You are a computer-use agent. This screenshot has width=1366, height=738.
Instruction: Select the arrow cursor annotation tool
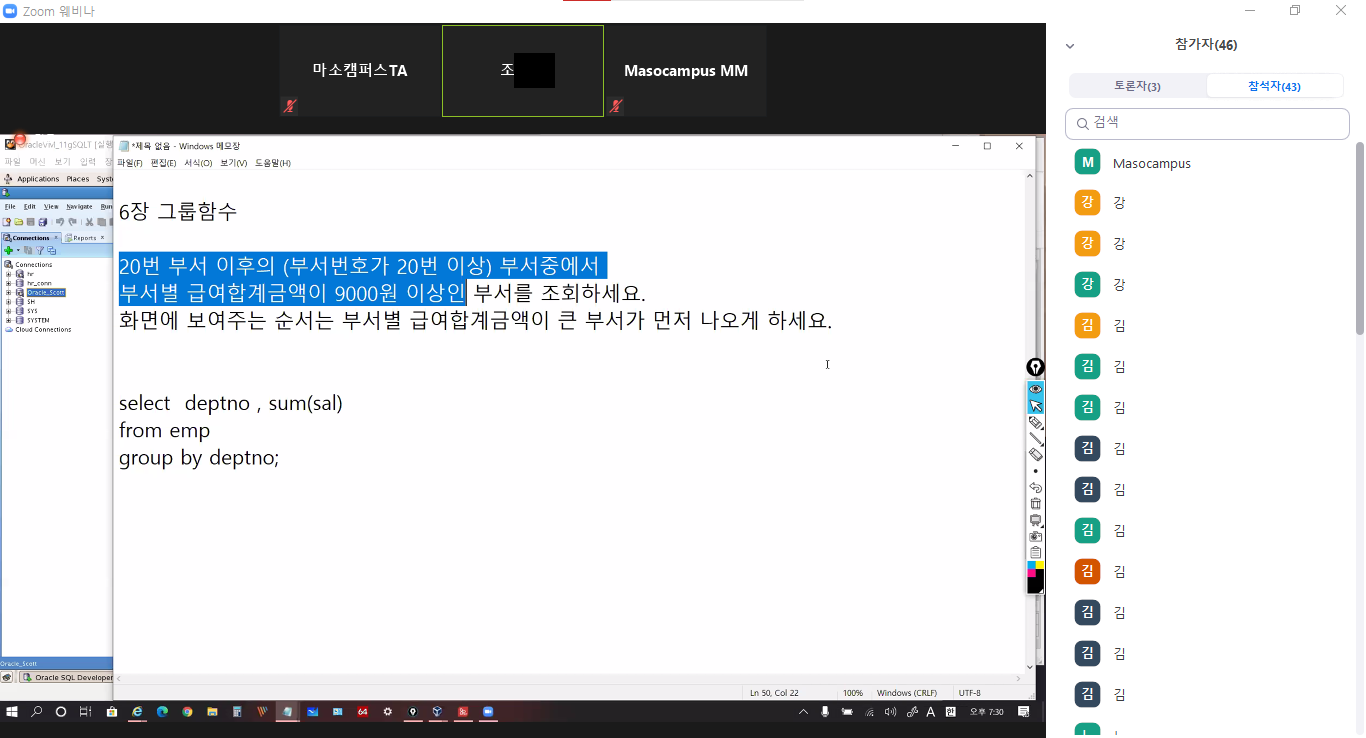1035,406
